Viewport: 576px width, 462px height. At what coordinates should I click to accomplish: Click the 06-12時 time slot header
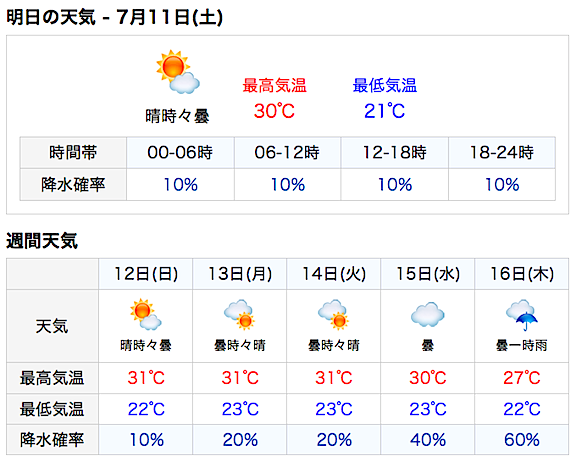coord(288,152)
